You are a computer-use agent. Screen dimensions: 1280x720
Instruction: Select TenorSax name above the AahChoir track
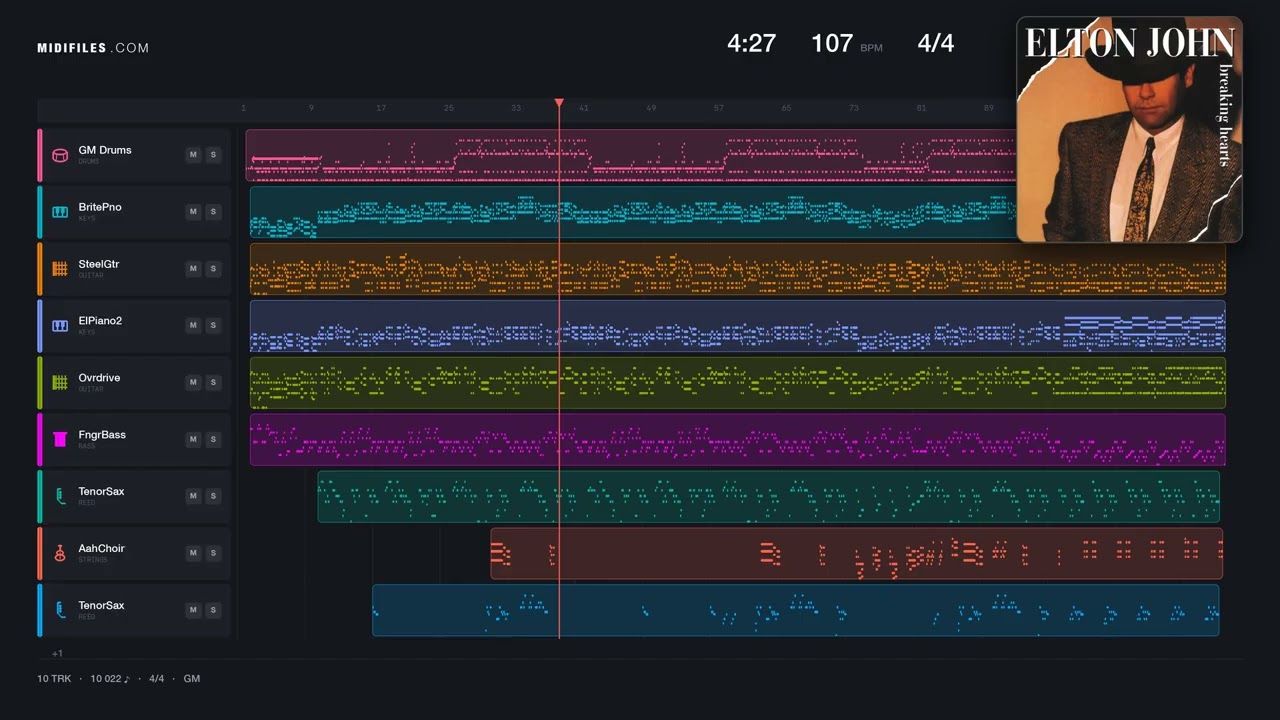(102, 492)
